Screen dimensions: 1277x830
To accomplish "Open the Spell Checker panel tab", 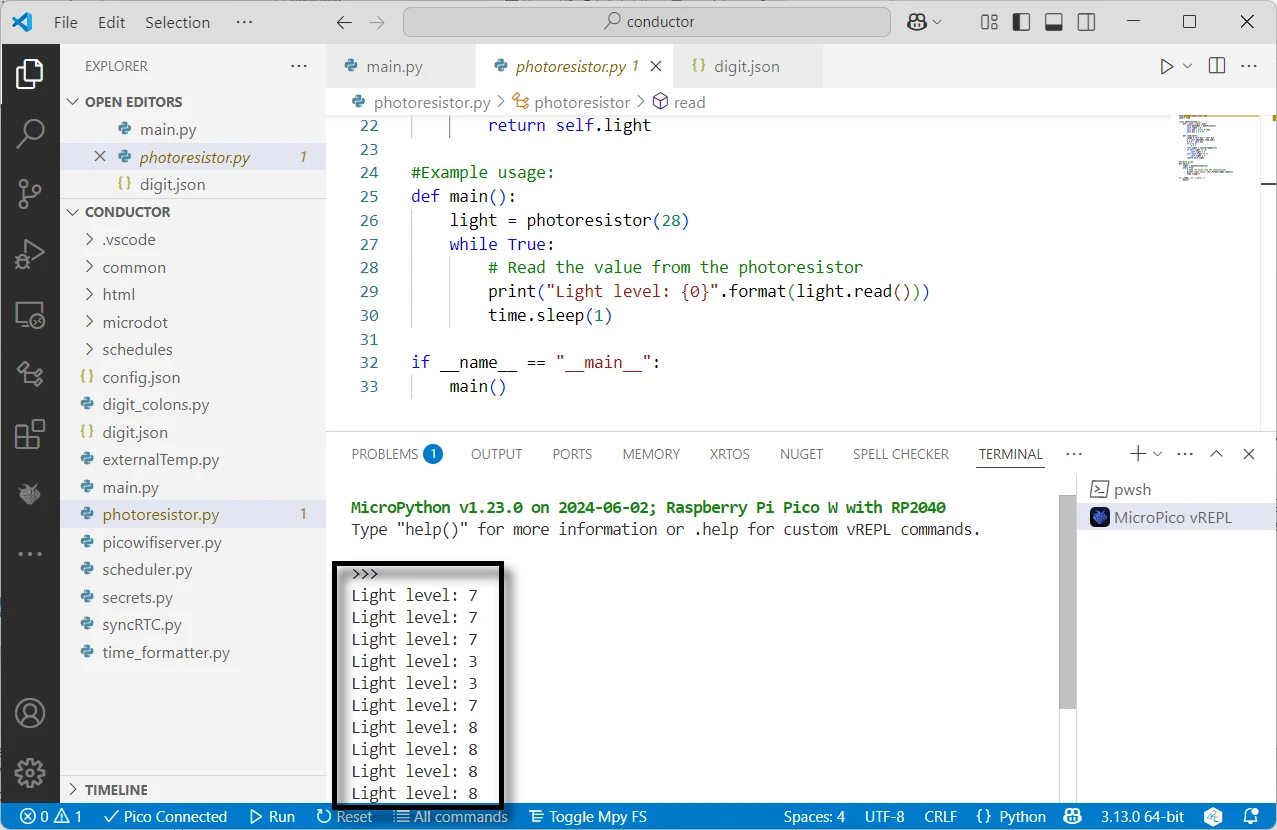I will pos(900,454).
